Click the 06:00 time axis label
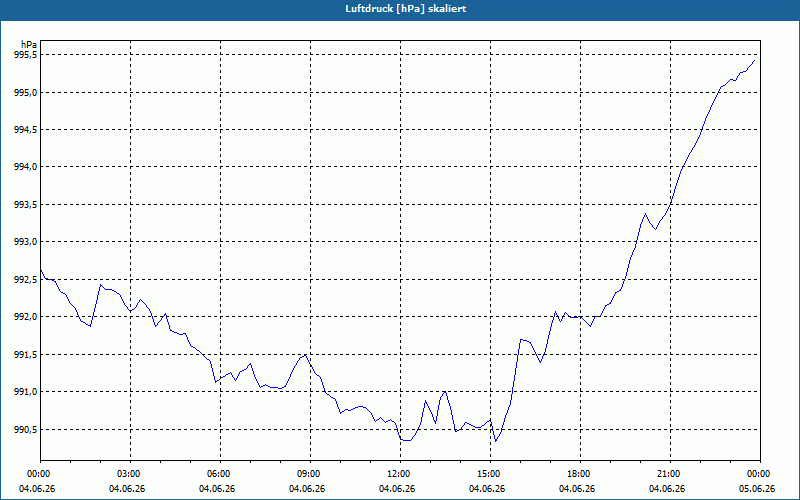Viewport: 800px width, 500px height. click(x=220, y=474)
